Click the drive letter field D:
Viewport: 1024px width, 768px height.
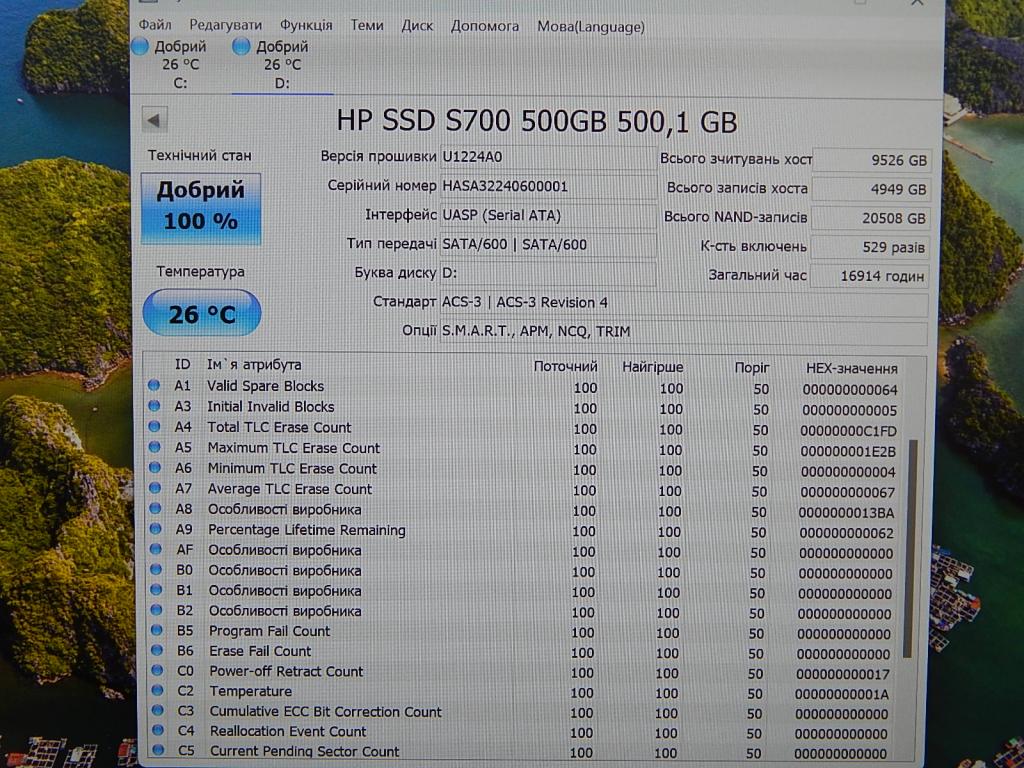pos(548,273)
